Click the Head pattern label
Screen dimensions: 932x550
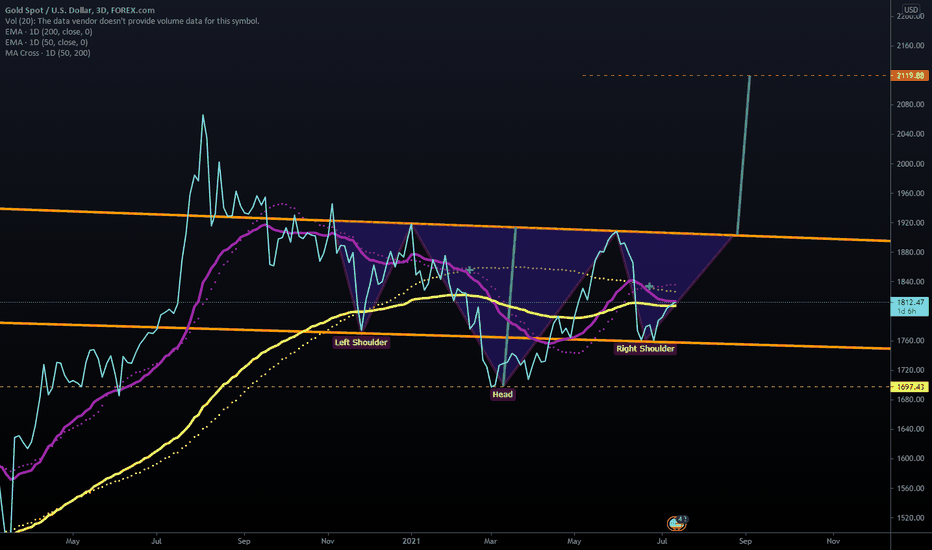coord(502,394)
